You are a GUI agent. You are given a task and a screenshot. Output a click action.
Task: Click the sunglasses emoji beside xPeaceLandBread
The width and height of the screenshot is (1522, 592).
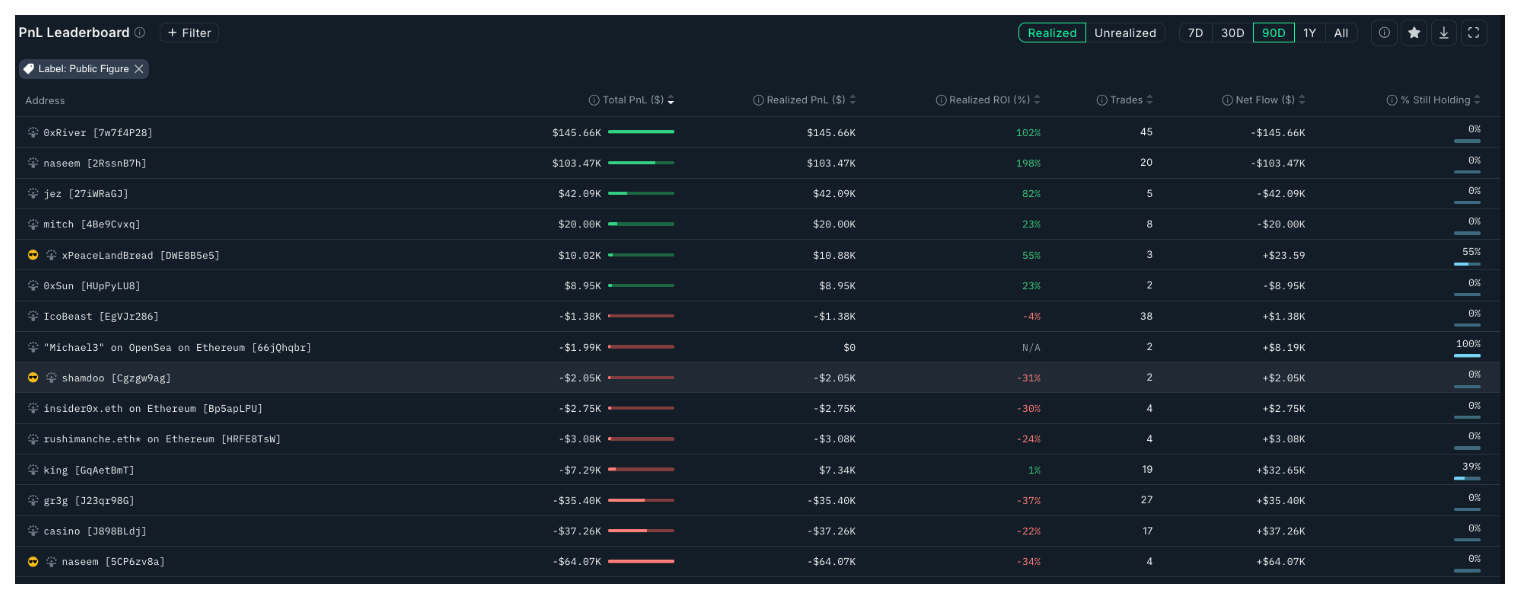pos(33,255)
